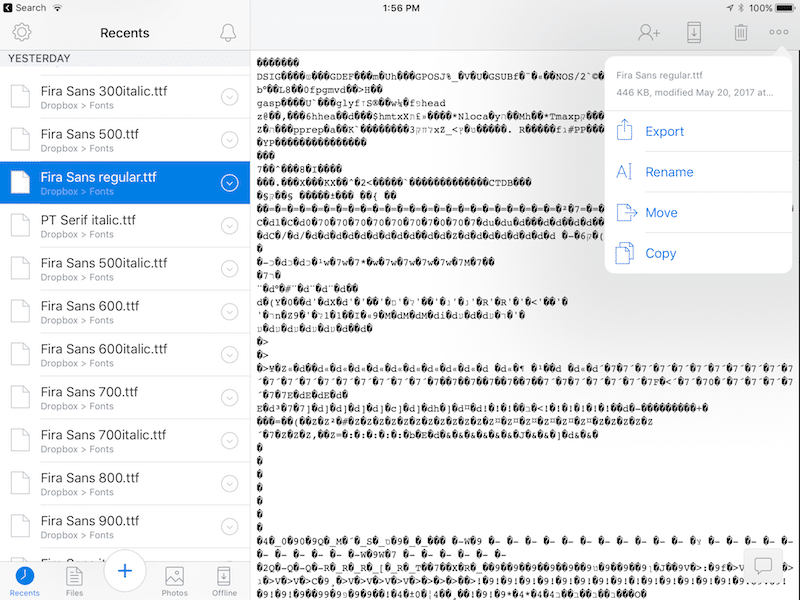Viewport: 800px width, 600px height.
Task: Tap the trash delete icon
Action: [740, 33]
